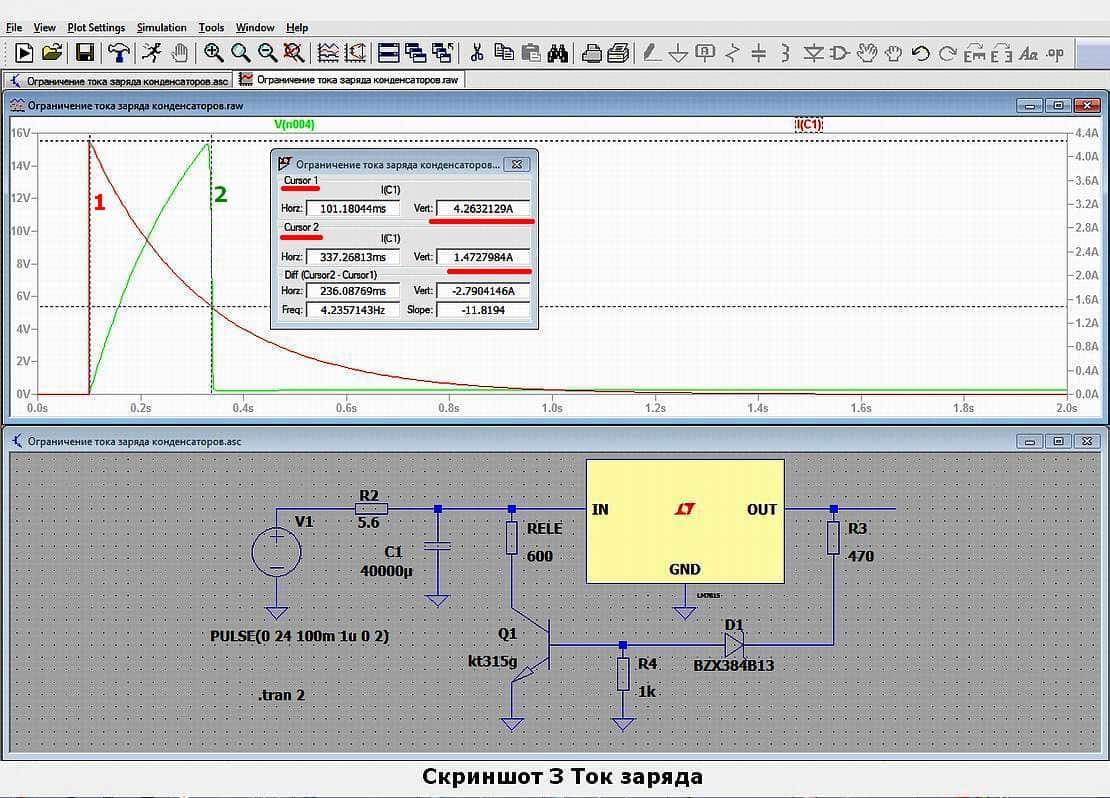Open the Simulation menu

point(161,28)
